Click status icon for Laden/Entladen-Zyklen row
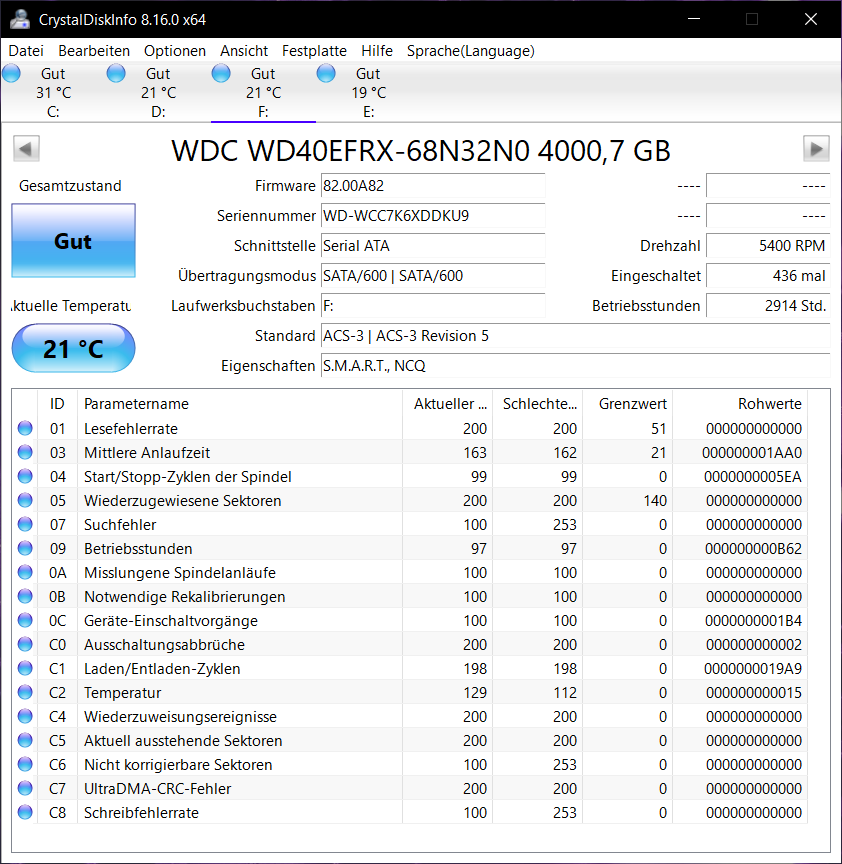The width and height of the screenshot is (842, 864). [x=25, y=668]
